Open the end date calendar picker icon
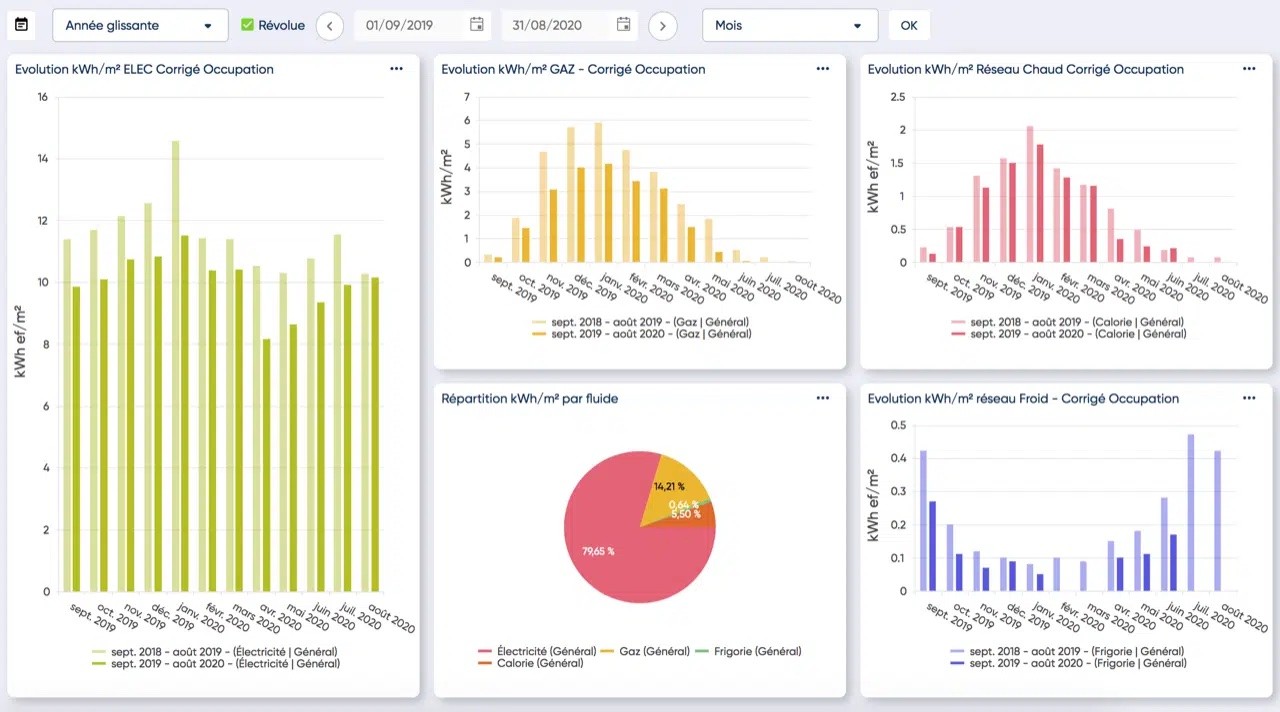This screenshot has width=1280, height=712. [623, 25]
